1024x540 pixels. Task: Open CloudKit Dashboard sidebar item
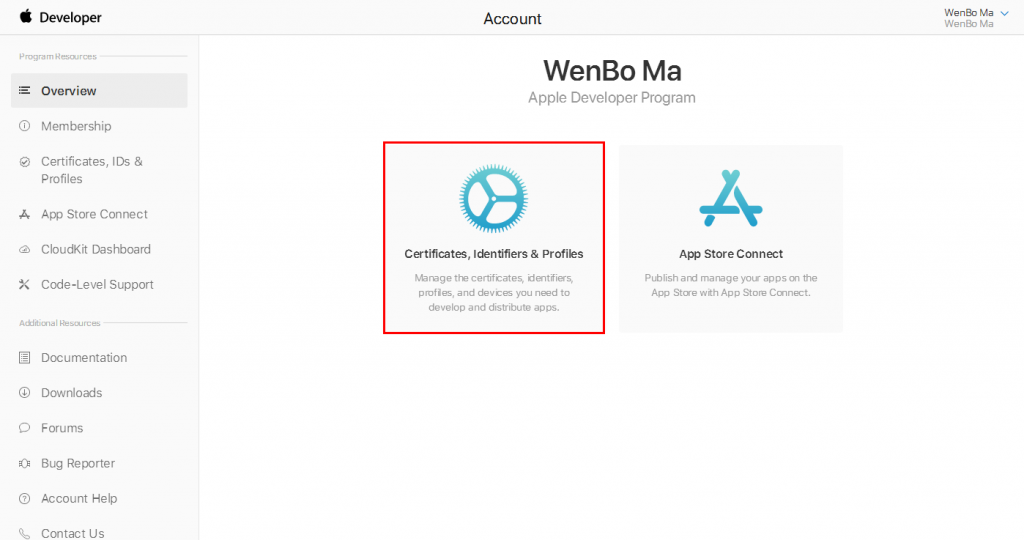coord(95,249)
